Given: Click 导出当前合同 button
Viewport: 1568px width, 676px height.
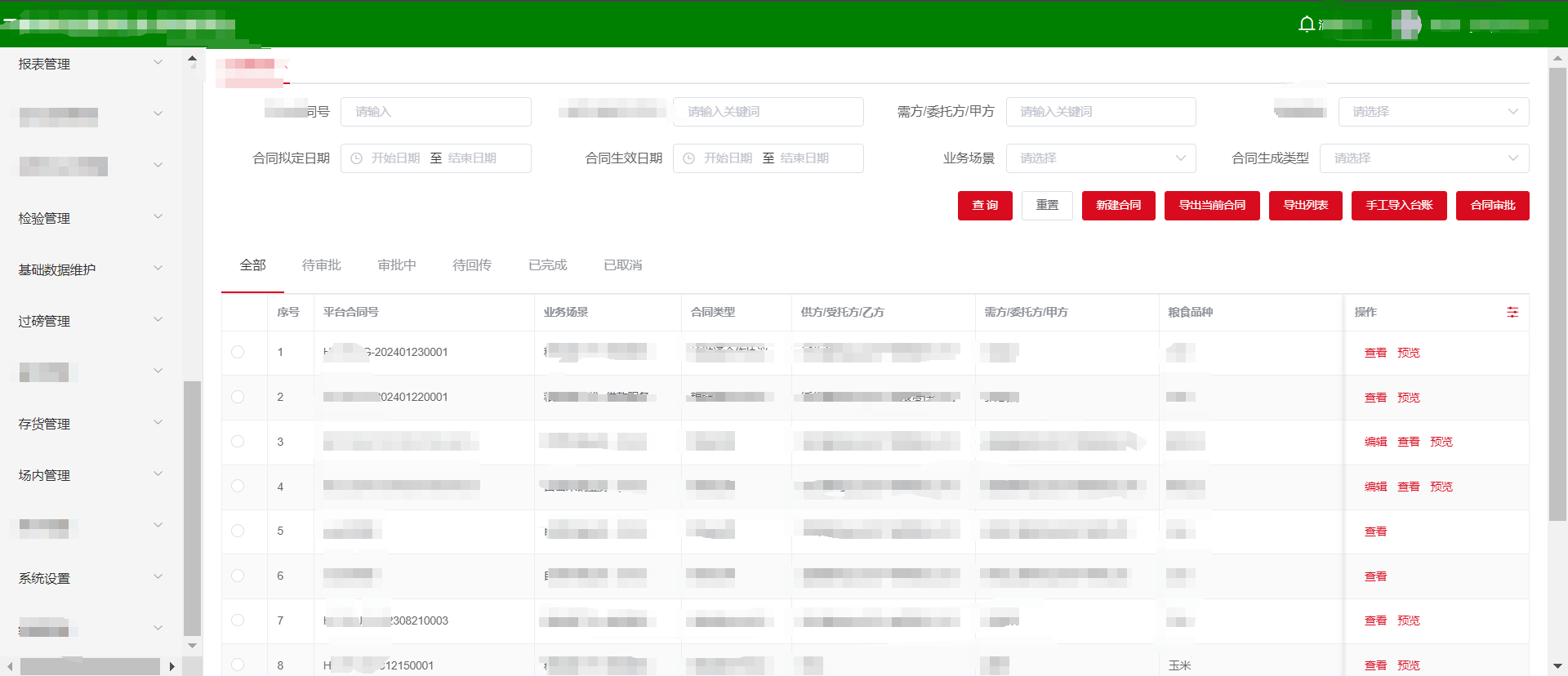Looking at the screenshot, I should [1212, 206].
